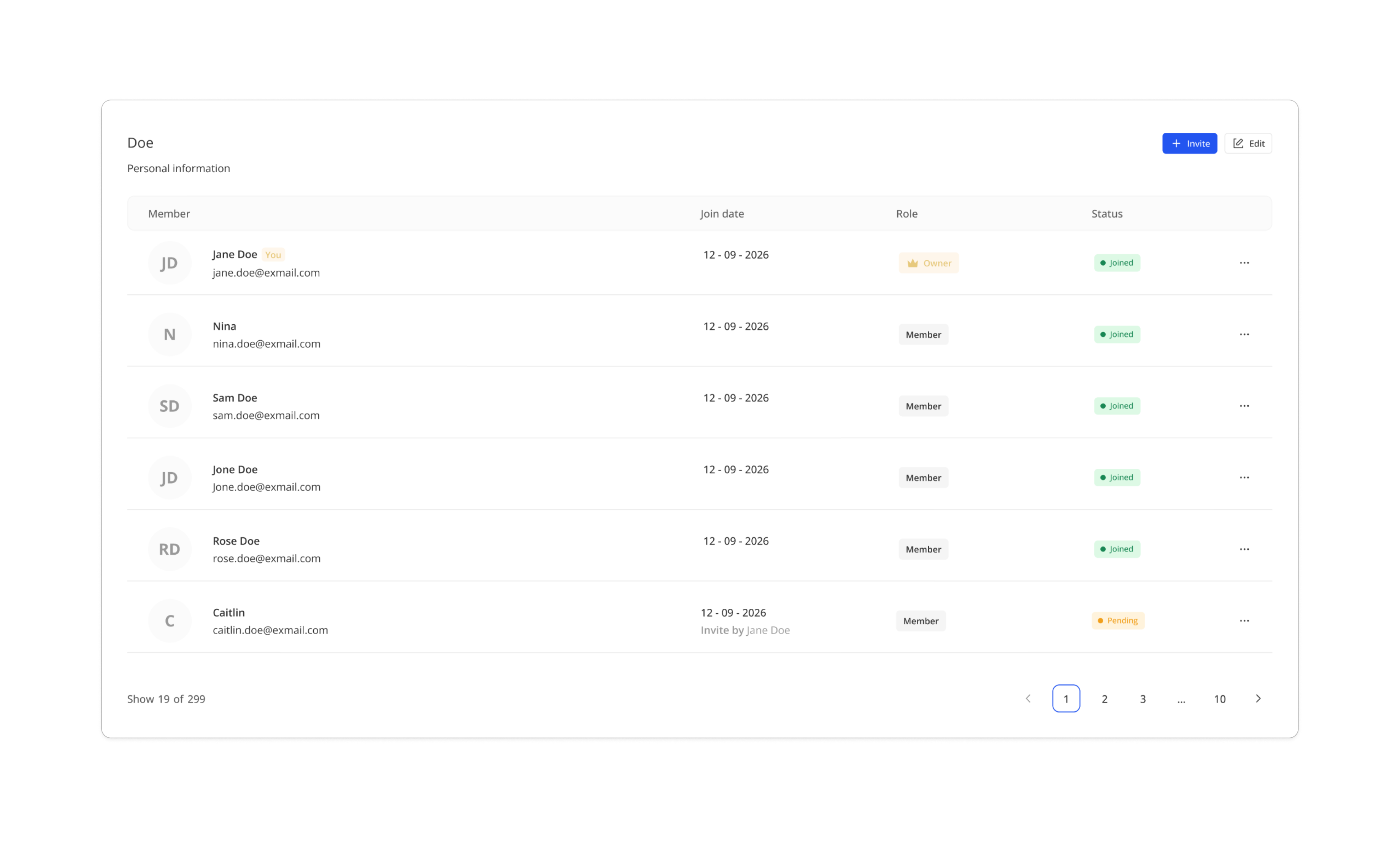This screenshot has height=841, width=1400.
Task: Click the Pending status badge for Caitlin
Action: pos(1117,620)
